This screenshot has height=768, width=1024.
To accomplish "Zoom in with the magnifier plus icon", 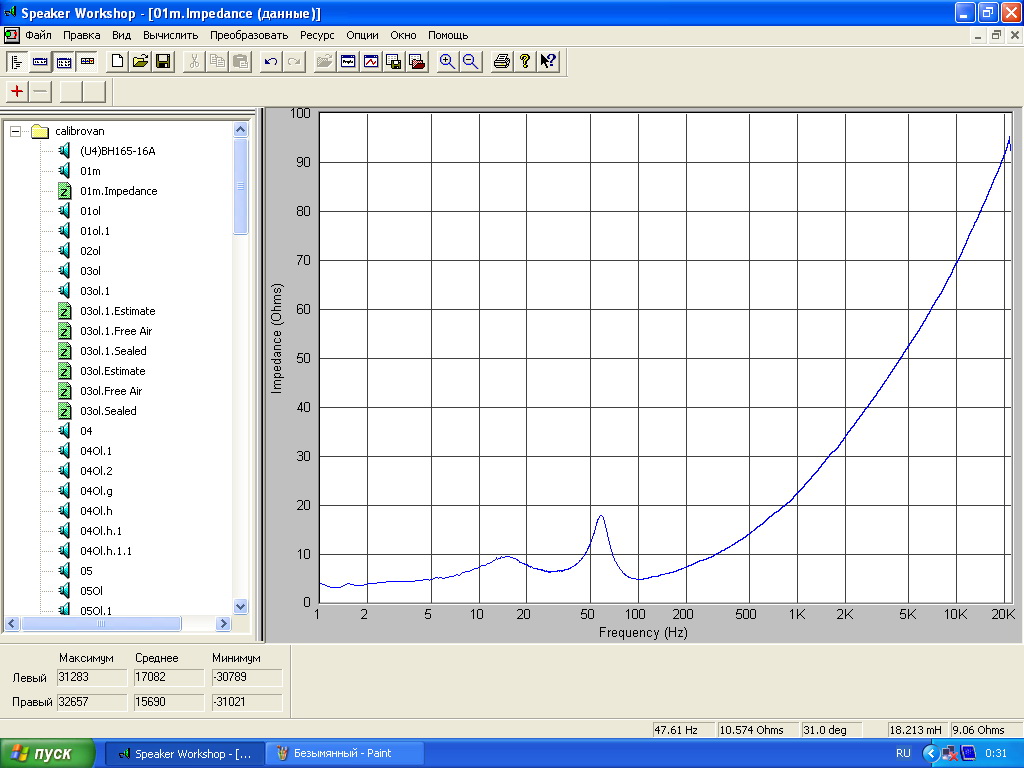I will pyautogui.click(x=447, y=61).
